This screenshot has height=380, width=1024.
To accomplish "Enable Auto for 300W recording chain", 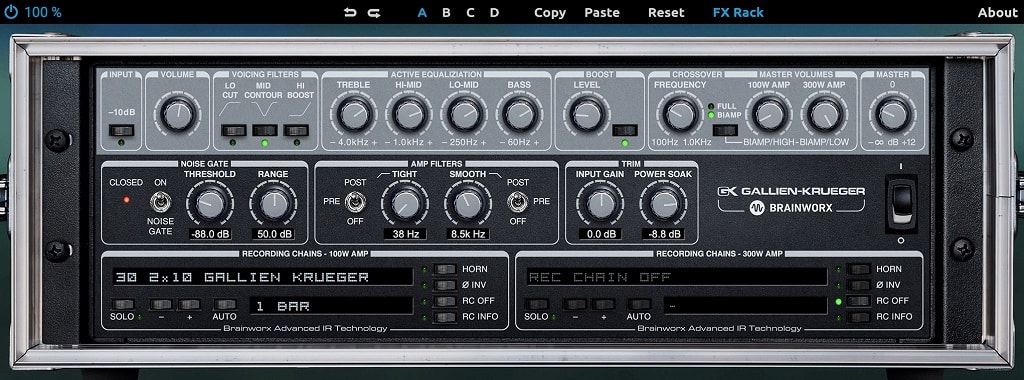I will tap(639, 304).
